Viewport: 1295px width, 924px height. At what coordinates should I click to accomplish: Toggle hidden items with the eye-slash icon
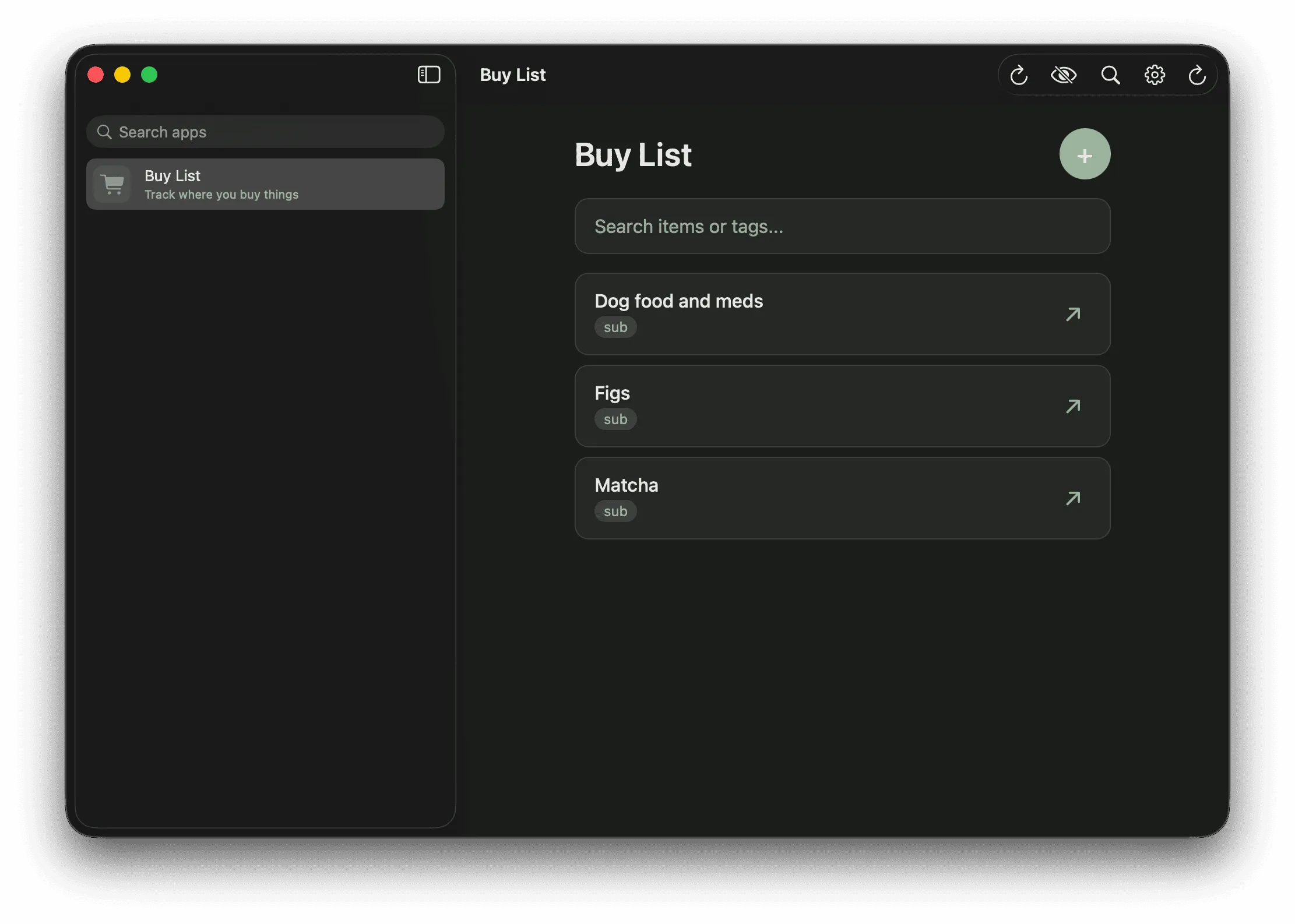coord(1064,75)
